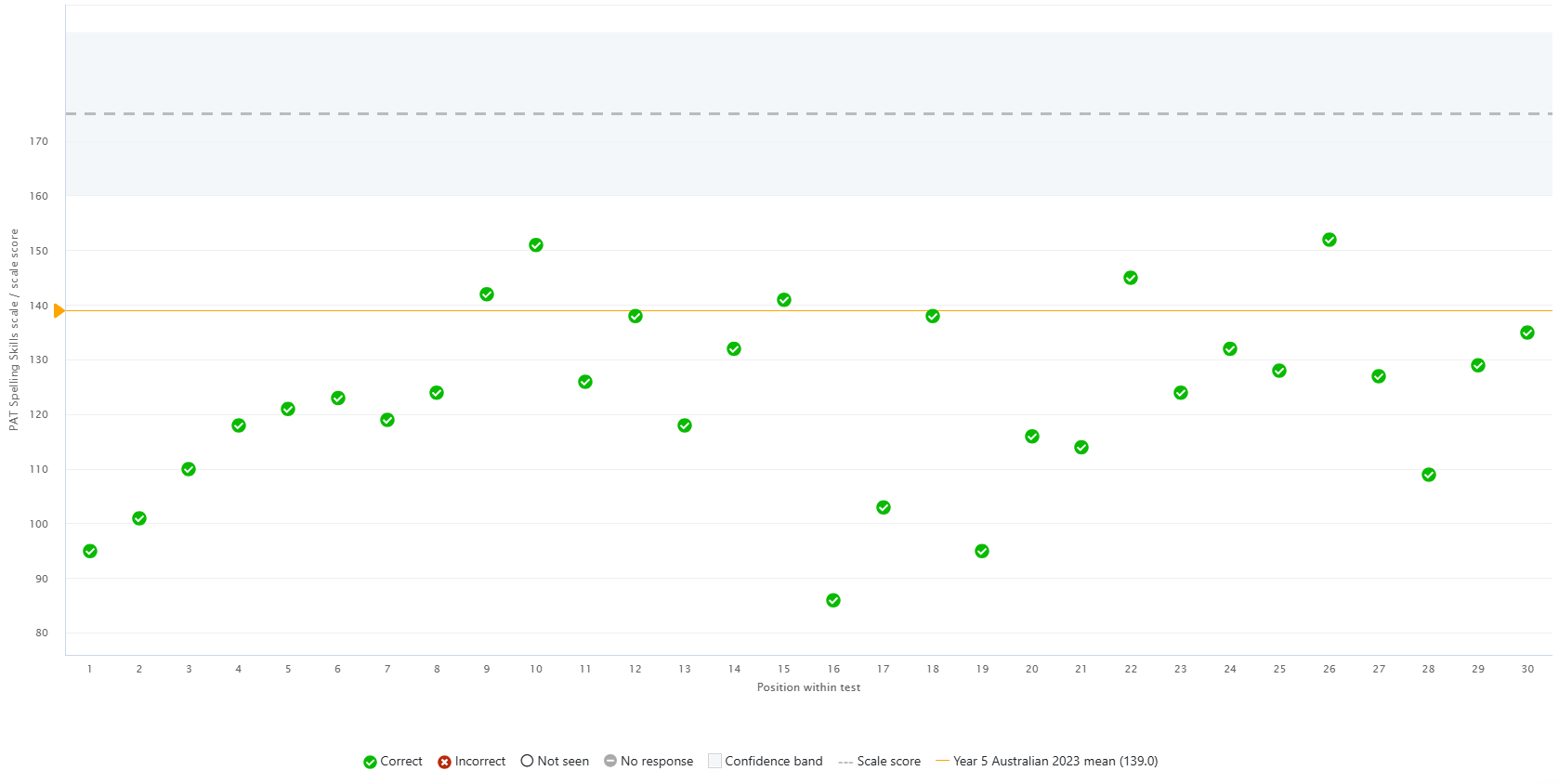Hide the No response legend series
The height and width of the screenshot is (784, 1559).
(x=648, y=762)
